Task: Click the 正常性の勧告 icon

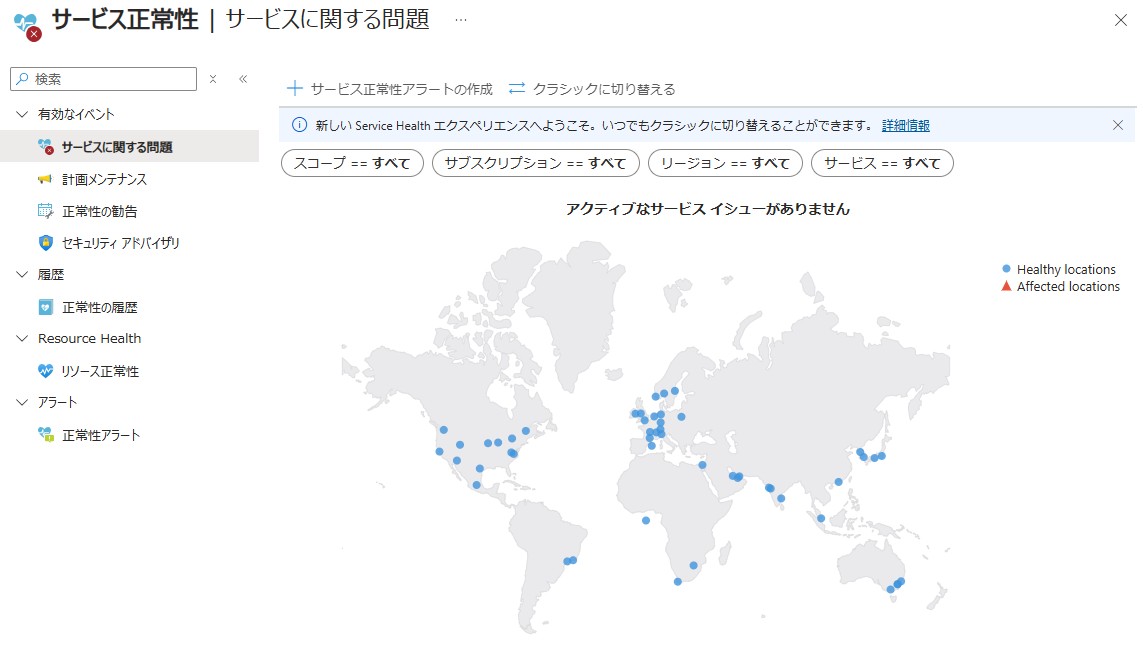Action: coord(45,211)
